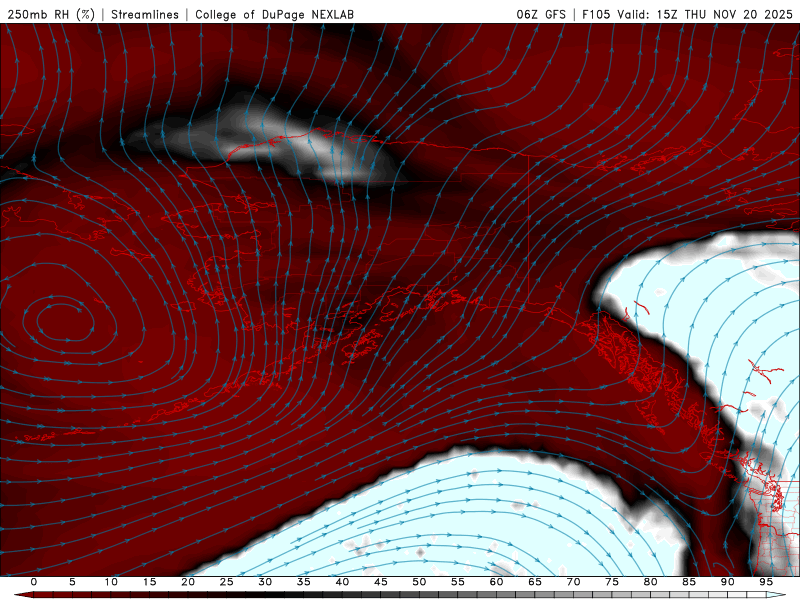Click the color scale label "75"

point(612,582)
